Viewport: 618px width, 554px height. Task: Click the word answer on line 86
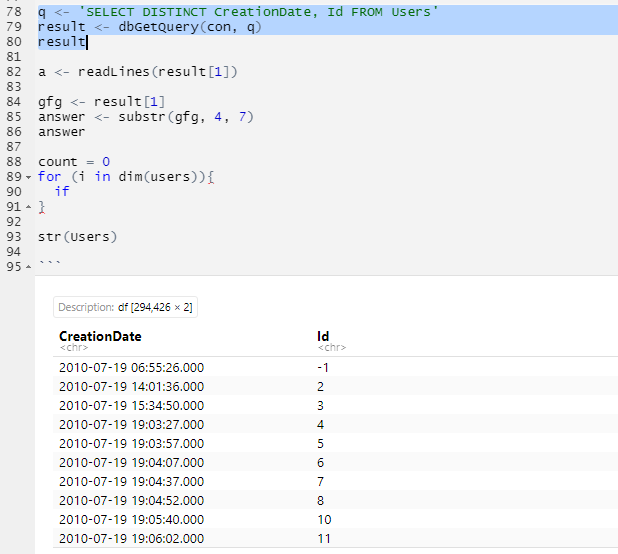coord(61,132)
